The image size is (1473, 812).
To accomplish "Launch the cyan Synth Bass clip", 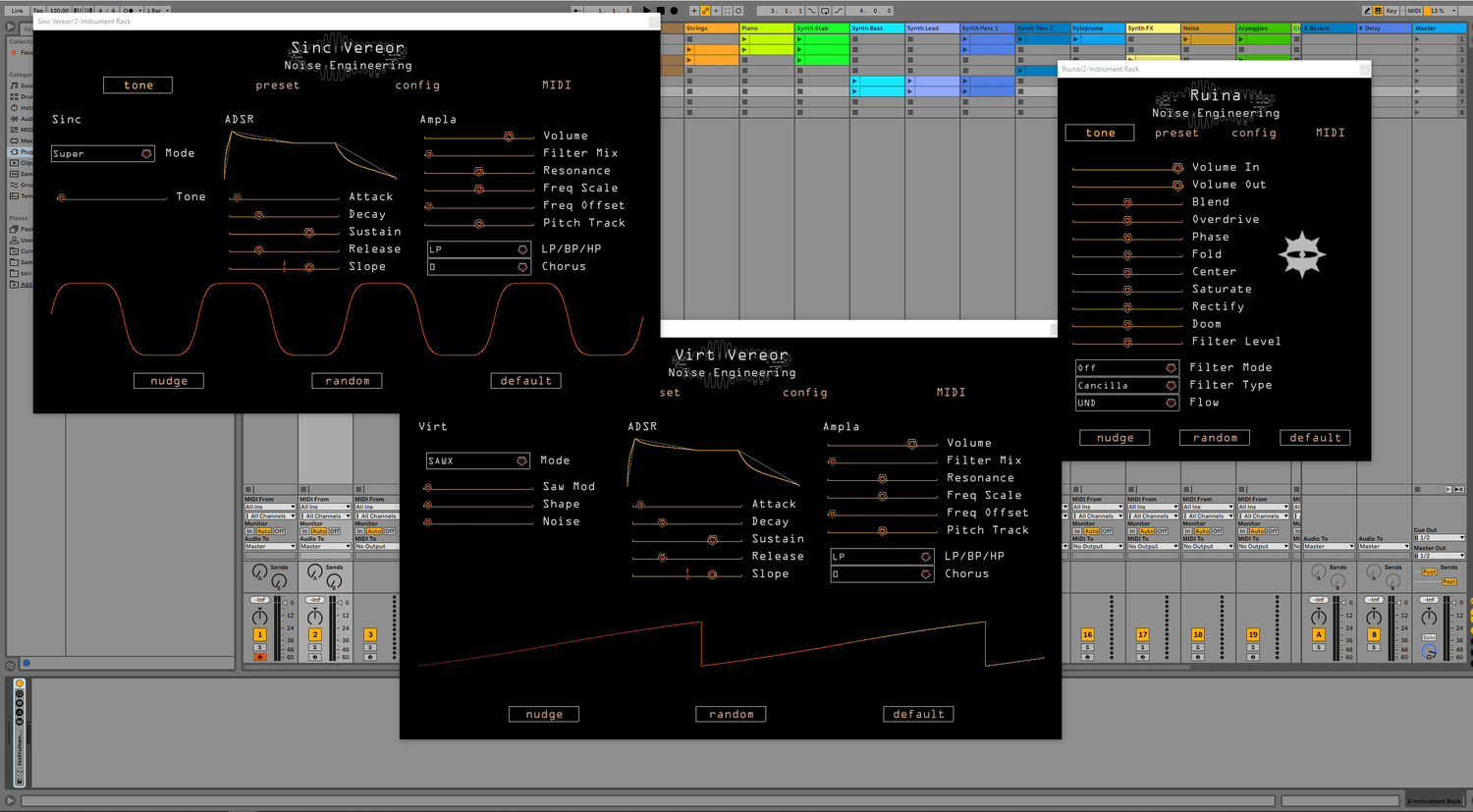I will pos(855,81).
